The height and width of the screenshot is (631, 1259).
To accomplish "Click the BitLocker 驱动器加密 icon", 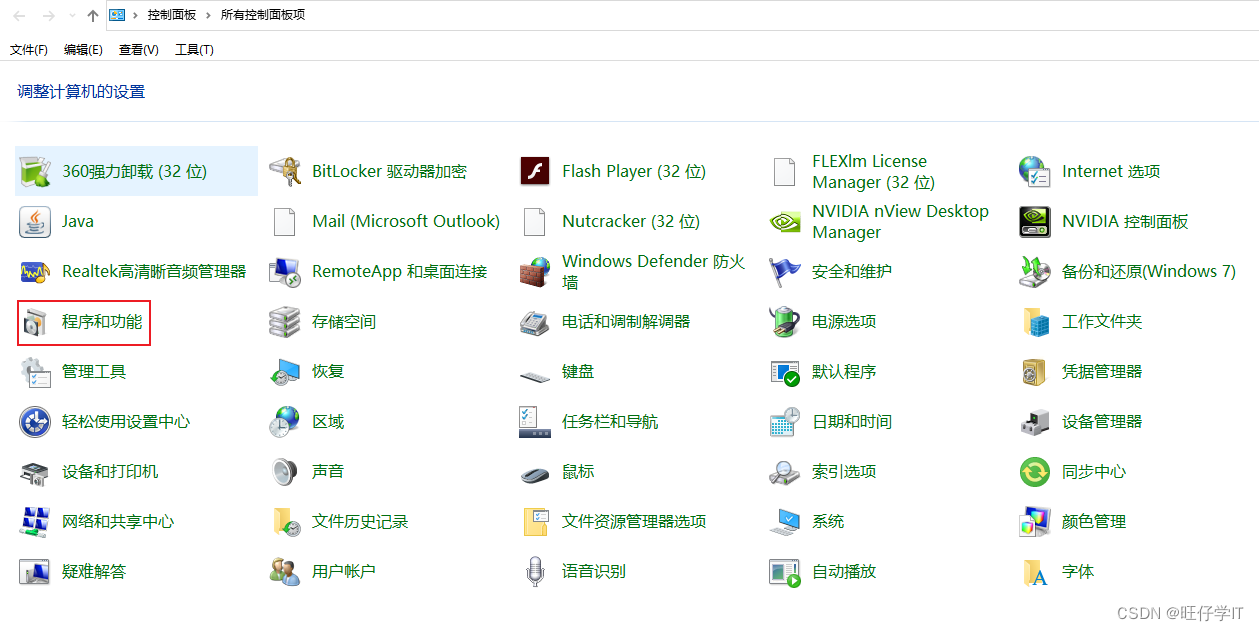I will pos(285,171).
